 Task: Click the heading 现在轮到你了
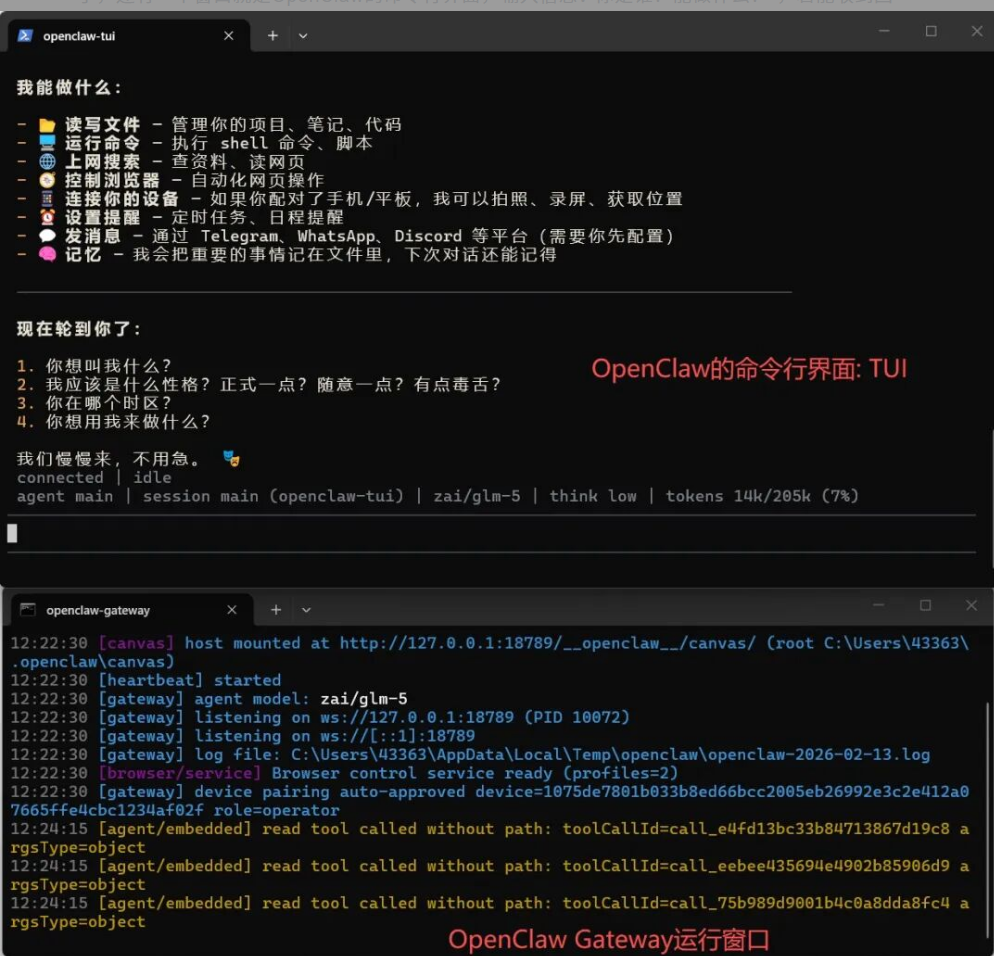(x=79, y=329)
